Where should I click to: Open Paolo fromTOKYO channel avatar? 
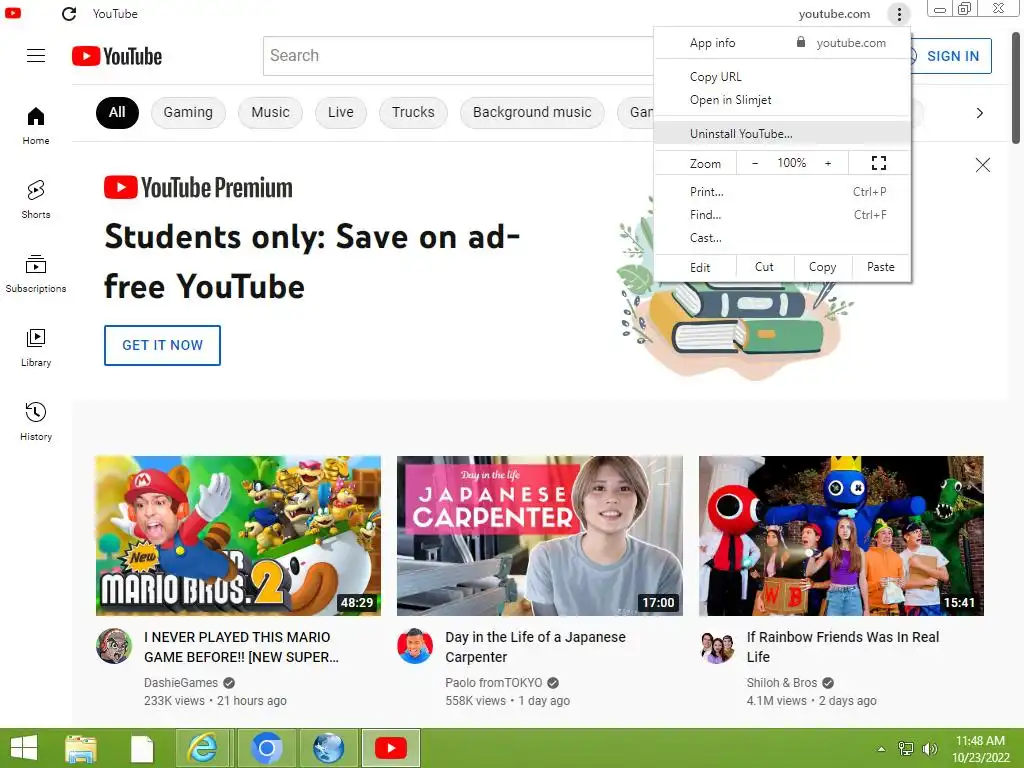pyautogui.click(x=415, y=646)
